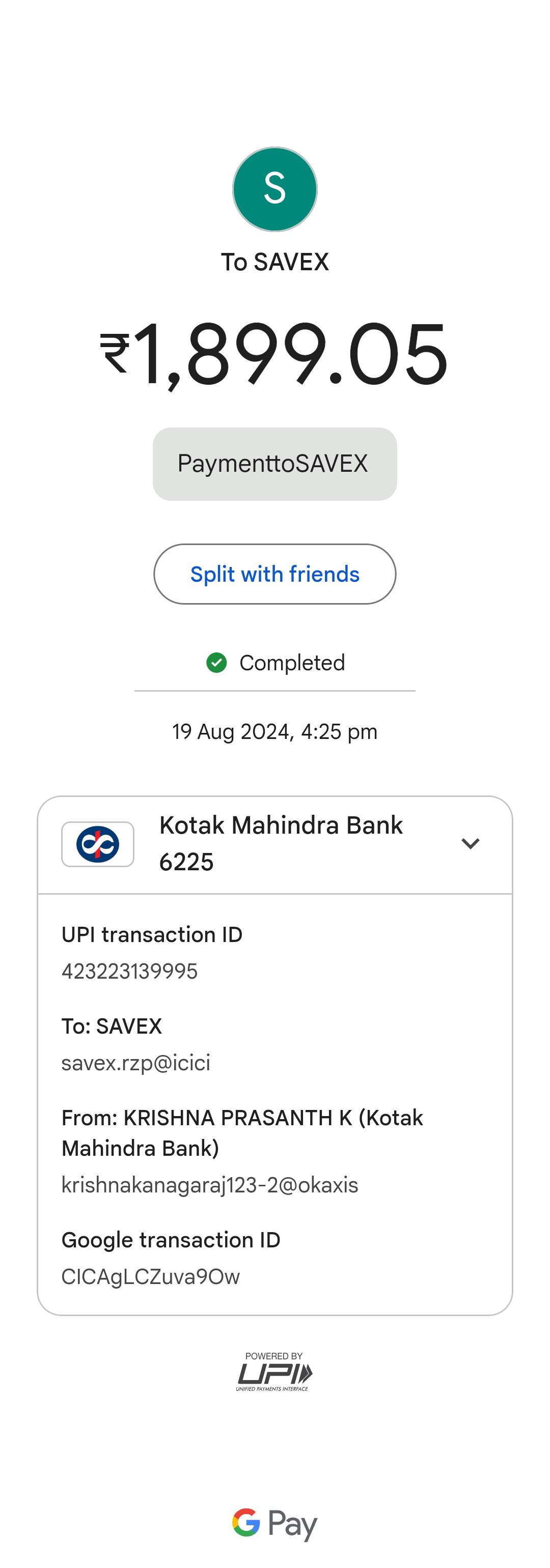The width and height of the screenshot is (550, 1568).
Task: Select the Google transaction ID value
Action: (x=150, y=1276)
